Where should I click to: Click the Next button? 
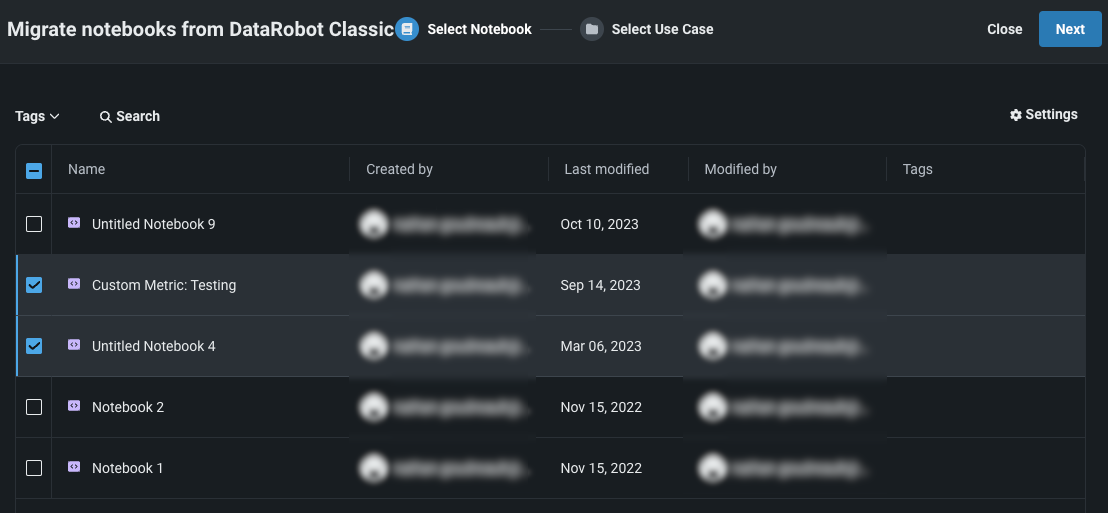[1069, 29]
